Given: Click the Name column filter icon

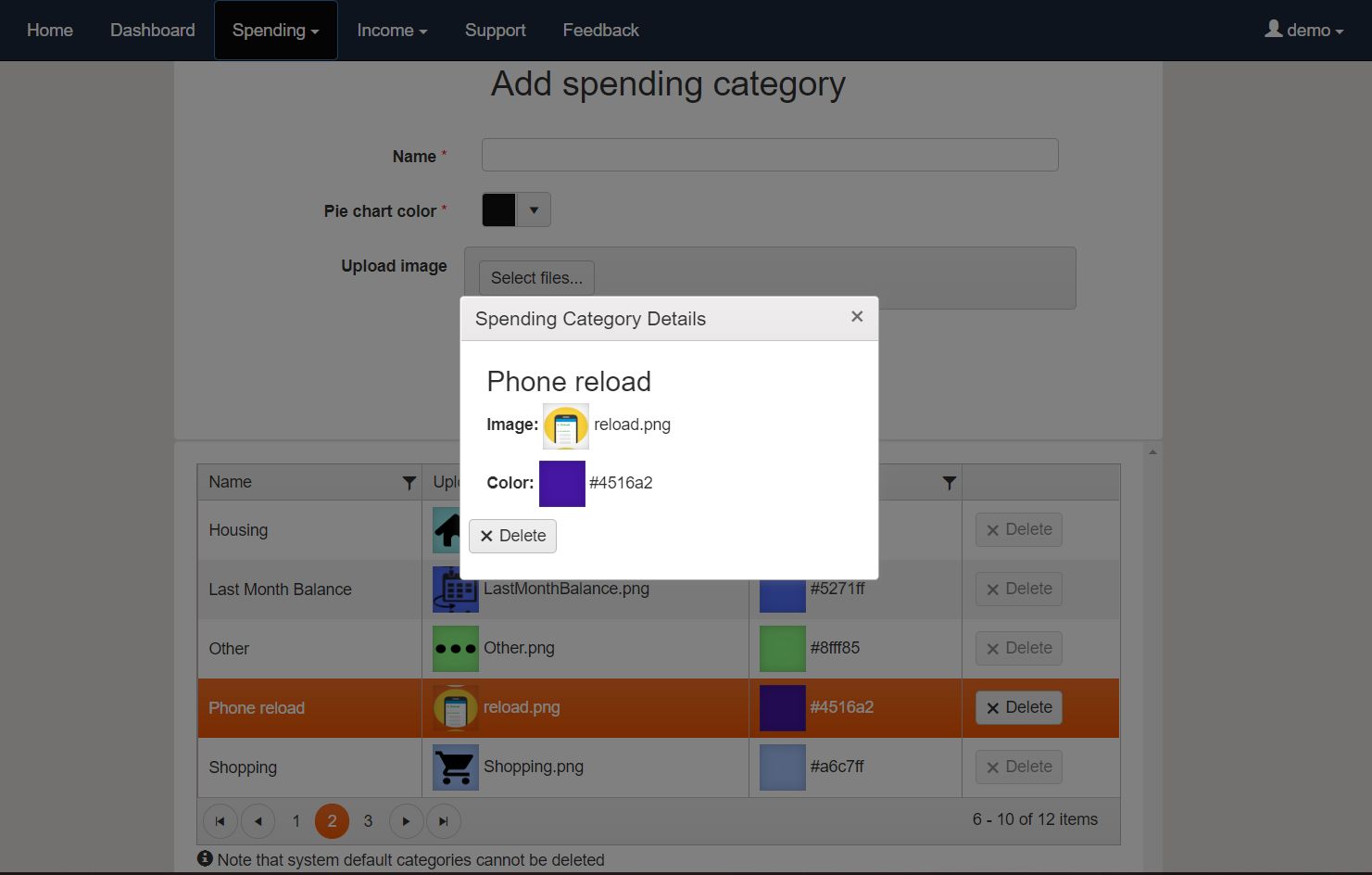Looking at the screenshot, I should [409, 483].
